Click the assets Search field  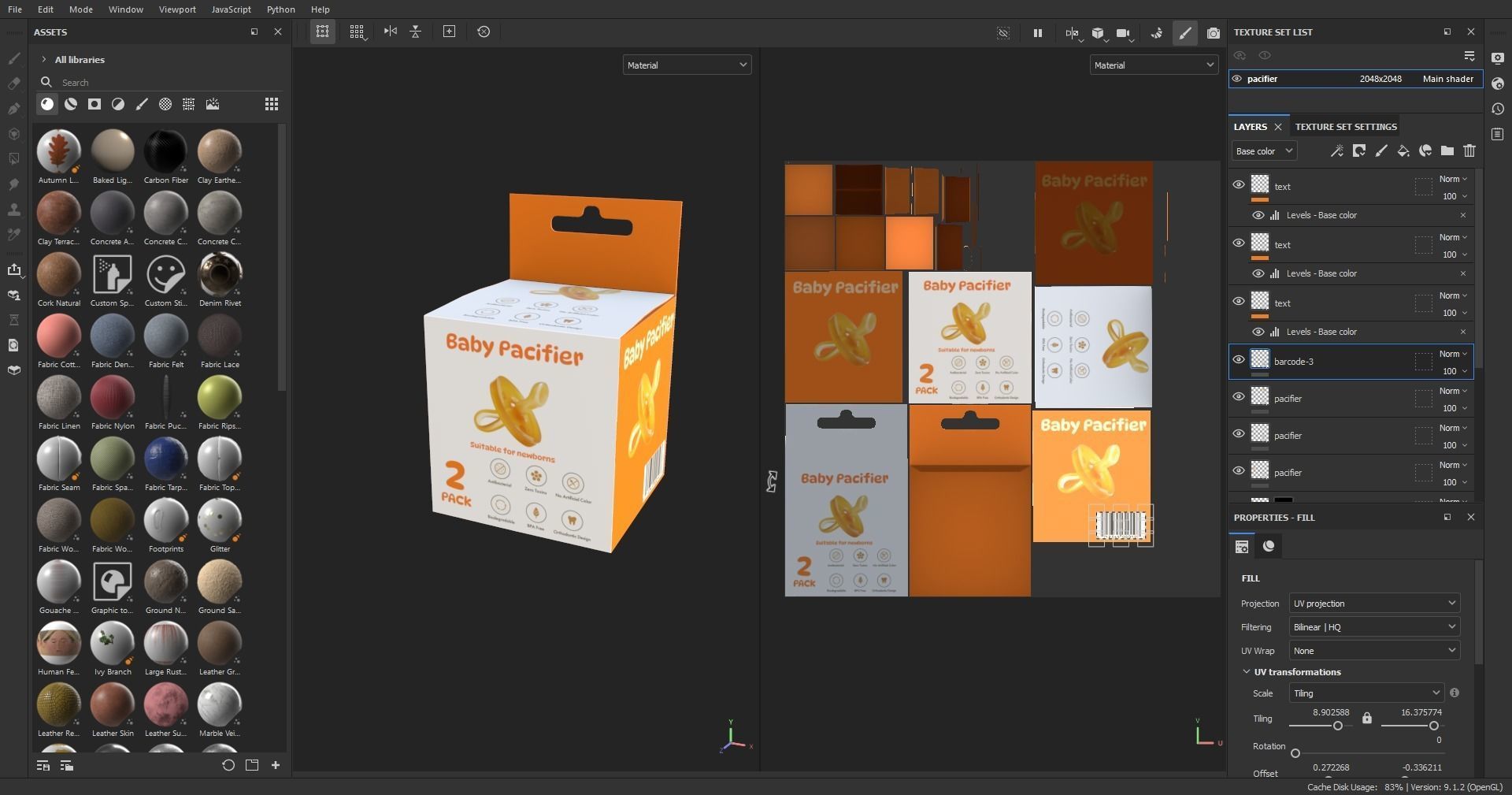pyautogui.click(x=161, y=83)
